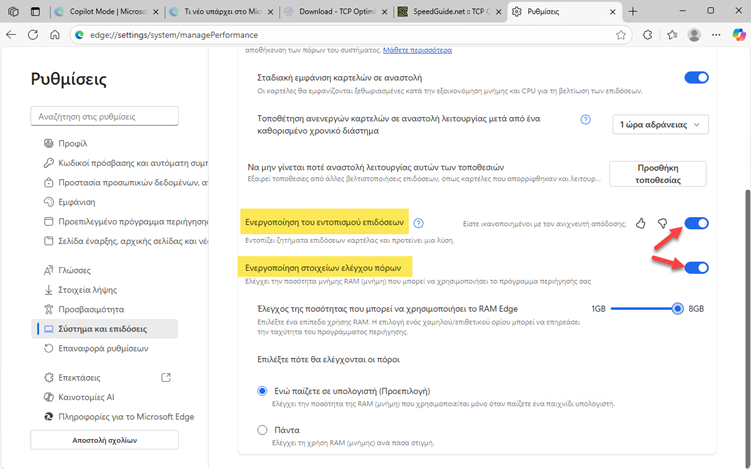Click the help icon beside the performance detector heading
The height and width of the screenshot is (469, 751).
[x=419, y=223]
